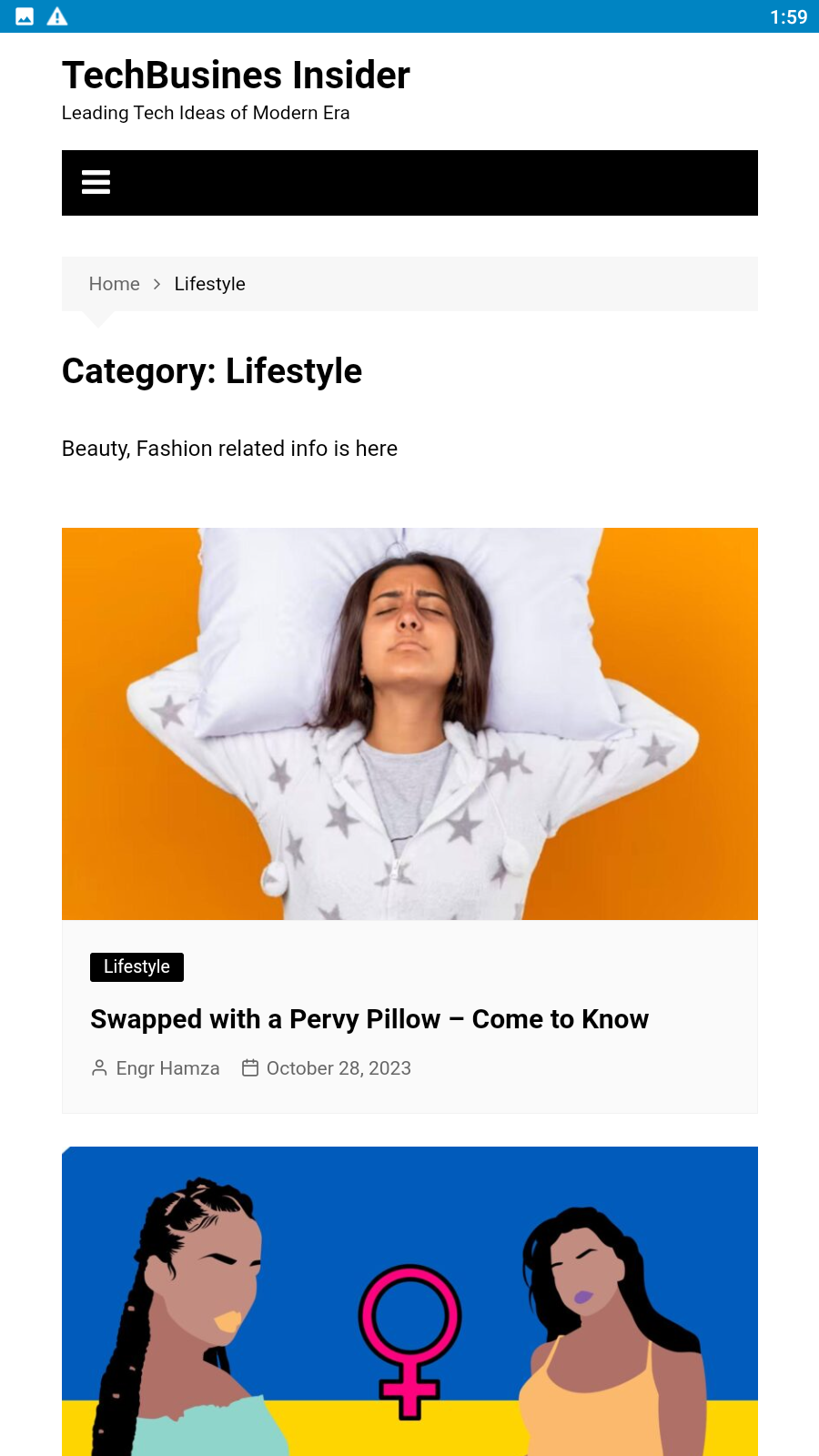The image size is (819, 1456).
Task: Tap the image notification icon in status bar
Action: point(25,16)
